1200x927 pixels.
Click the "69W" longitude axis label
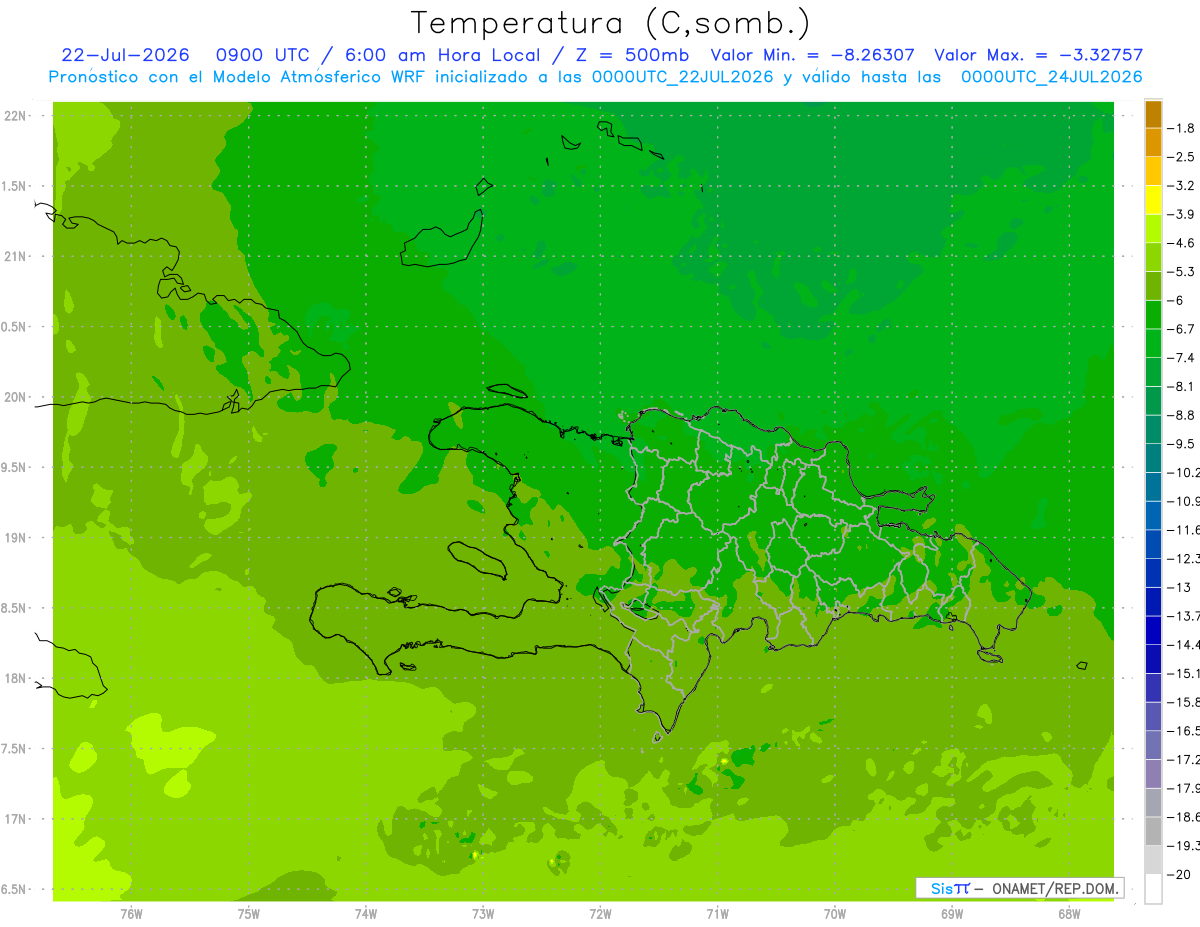click(x=952, y=914)
